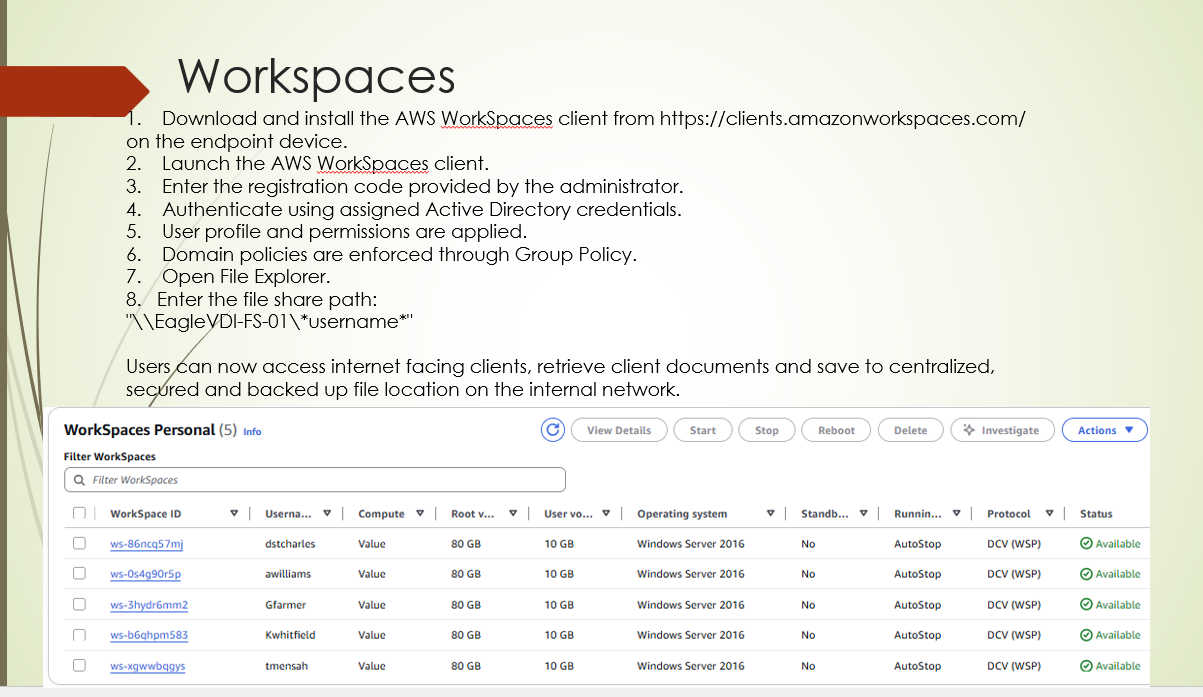Click the refresh icon beside View Details
This screenshot has width=1203, height=697.
click(553, 430)
